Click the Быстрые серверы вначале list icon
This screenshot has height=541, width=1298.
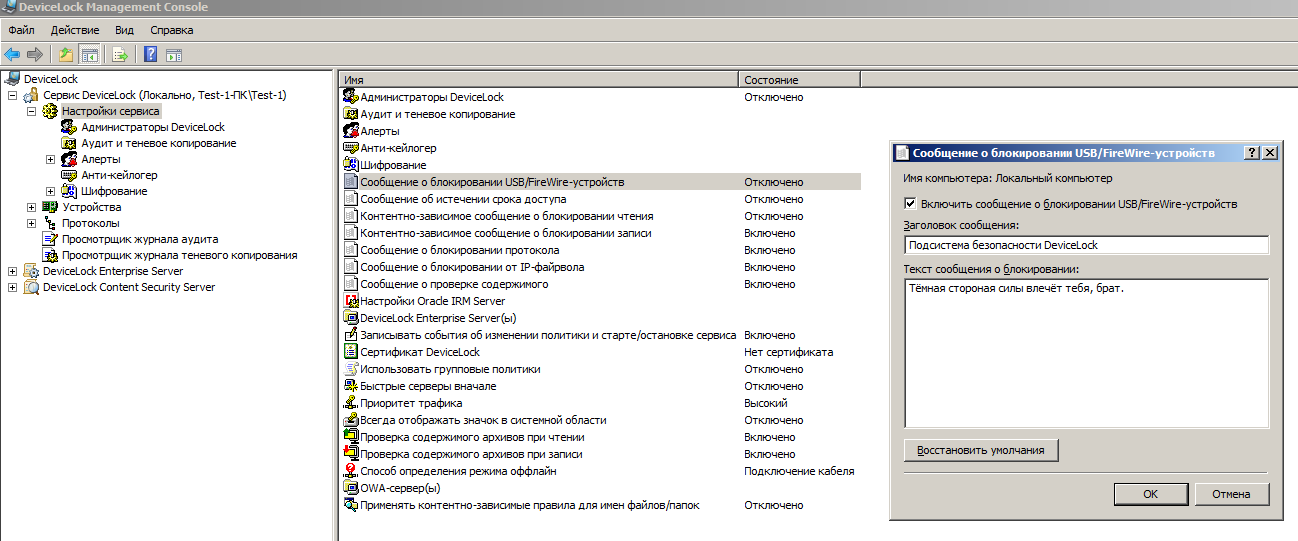pos(351,386)
